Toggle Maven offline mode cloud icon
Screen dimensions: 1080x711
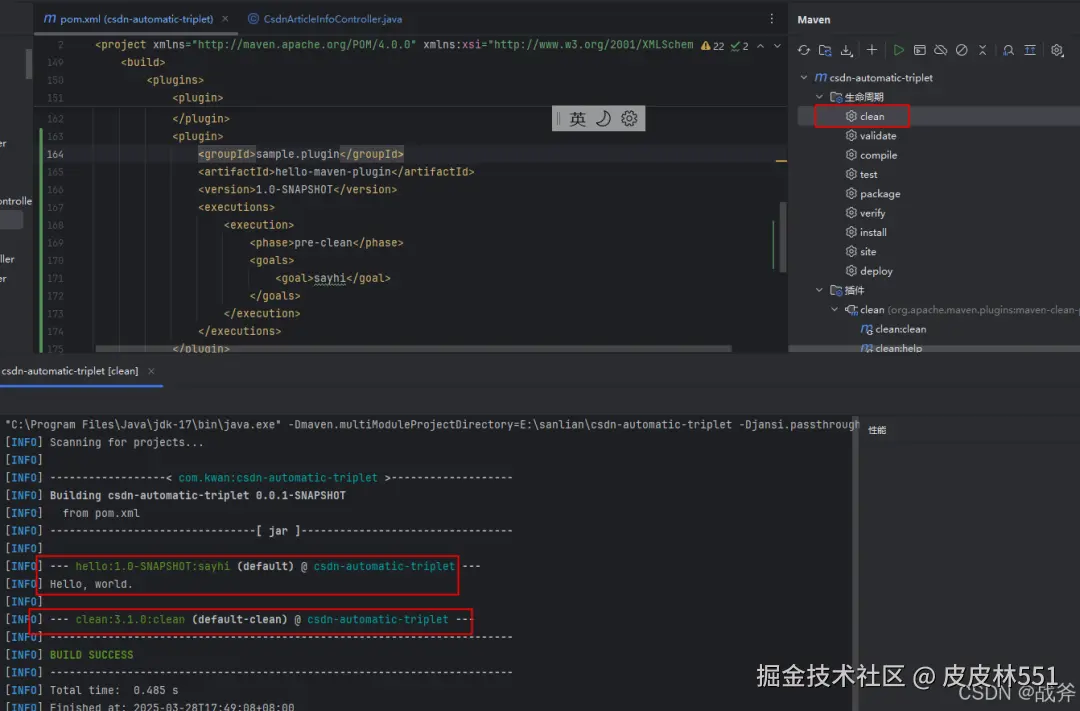[940, 50]
